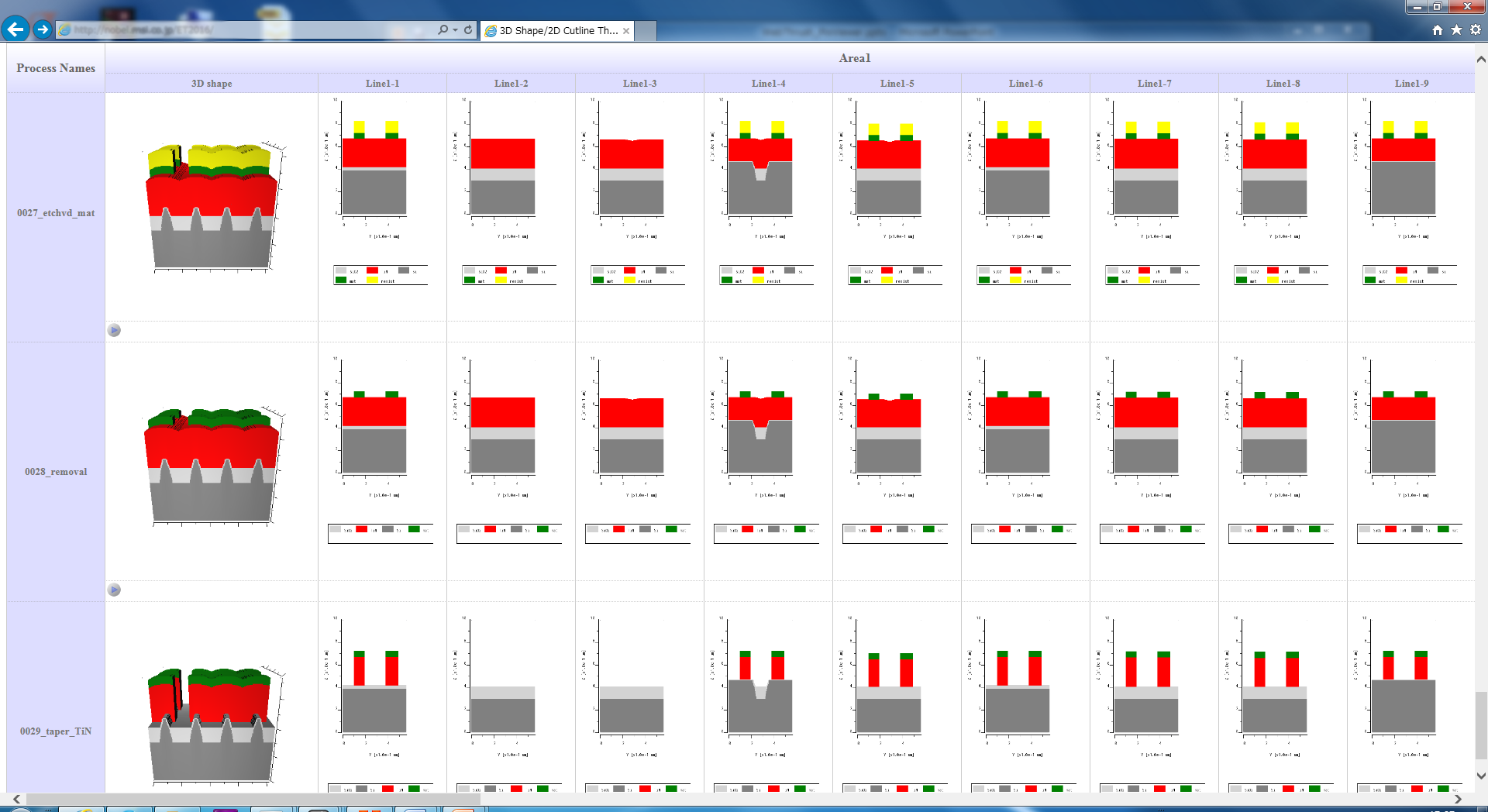The width and height of the screenshot is (1488, 812).
Task: Click the legend under Line1-1 plot of 0027_etchvd_mat
Action: [381, 275]
